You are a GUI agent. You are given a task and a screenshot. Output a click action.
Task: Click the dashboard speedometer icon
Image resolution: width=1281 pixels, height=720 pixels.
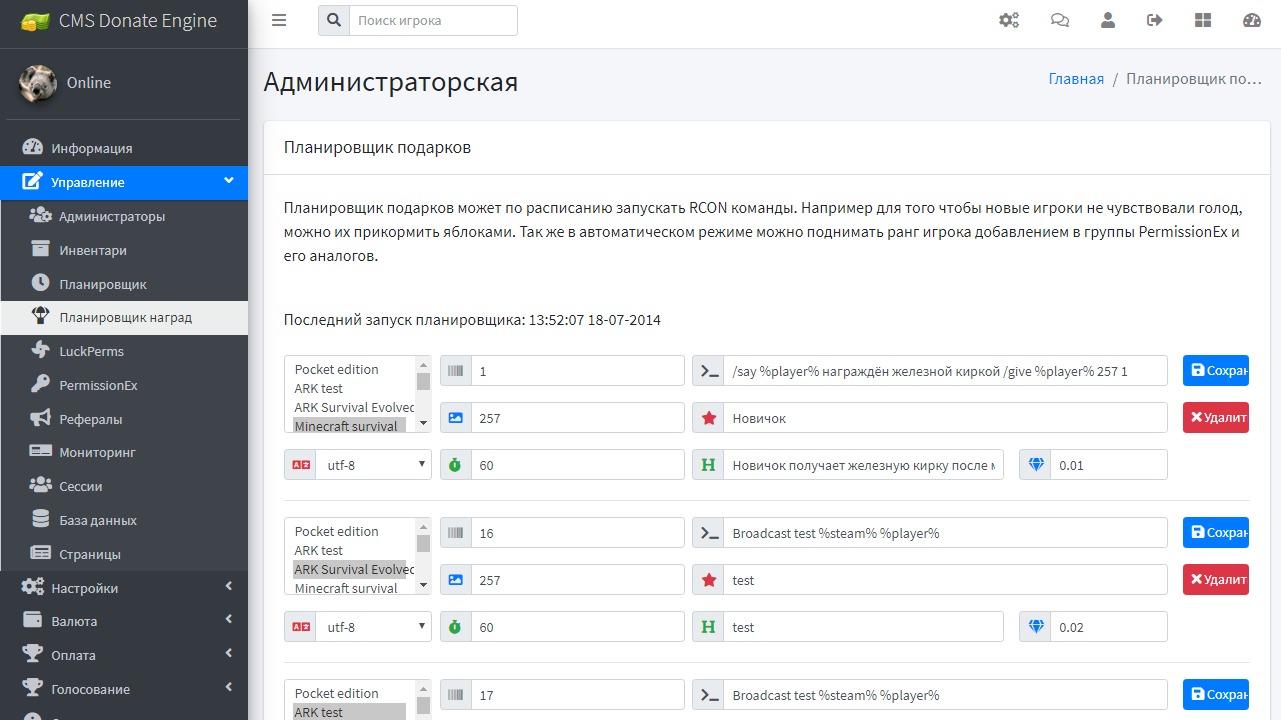[1252, 20]
